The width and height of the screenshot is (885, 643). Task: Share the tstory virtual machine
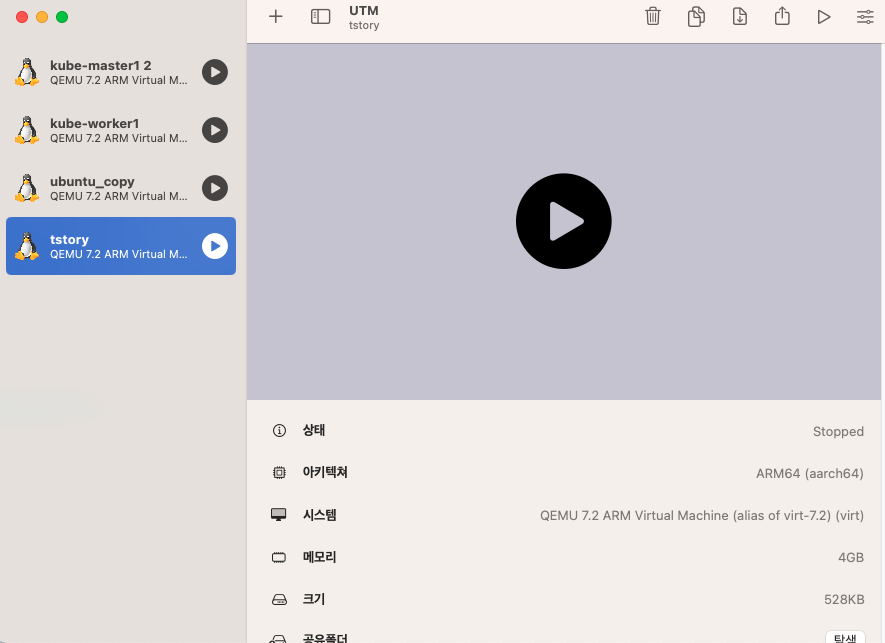point(782,15)
